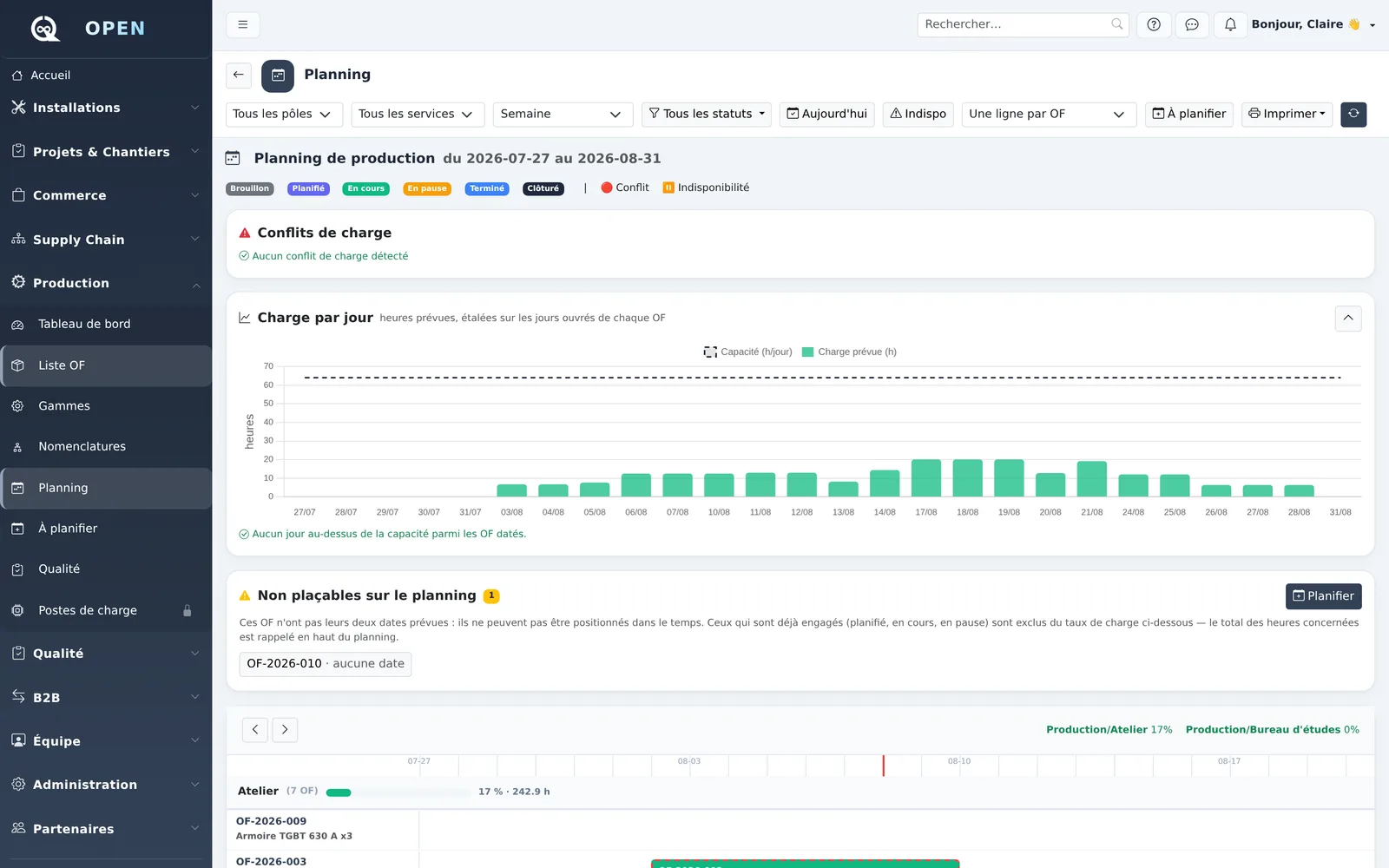Screen dimensions: 1389x868
Task: Open the chat messages icon
Action: pyautogui.click(x=1192, y=24)
